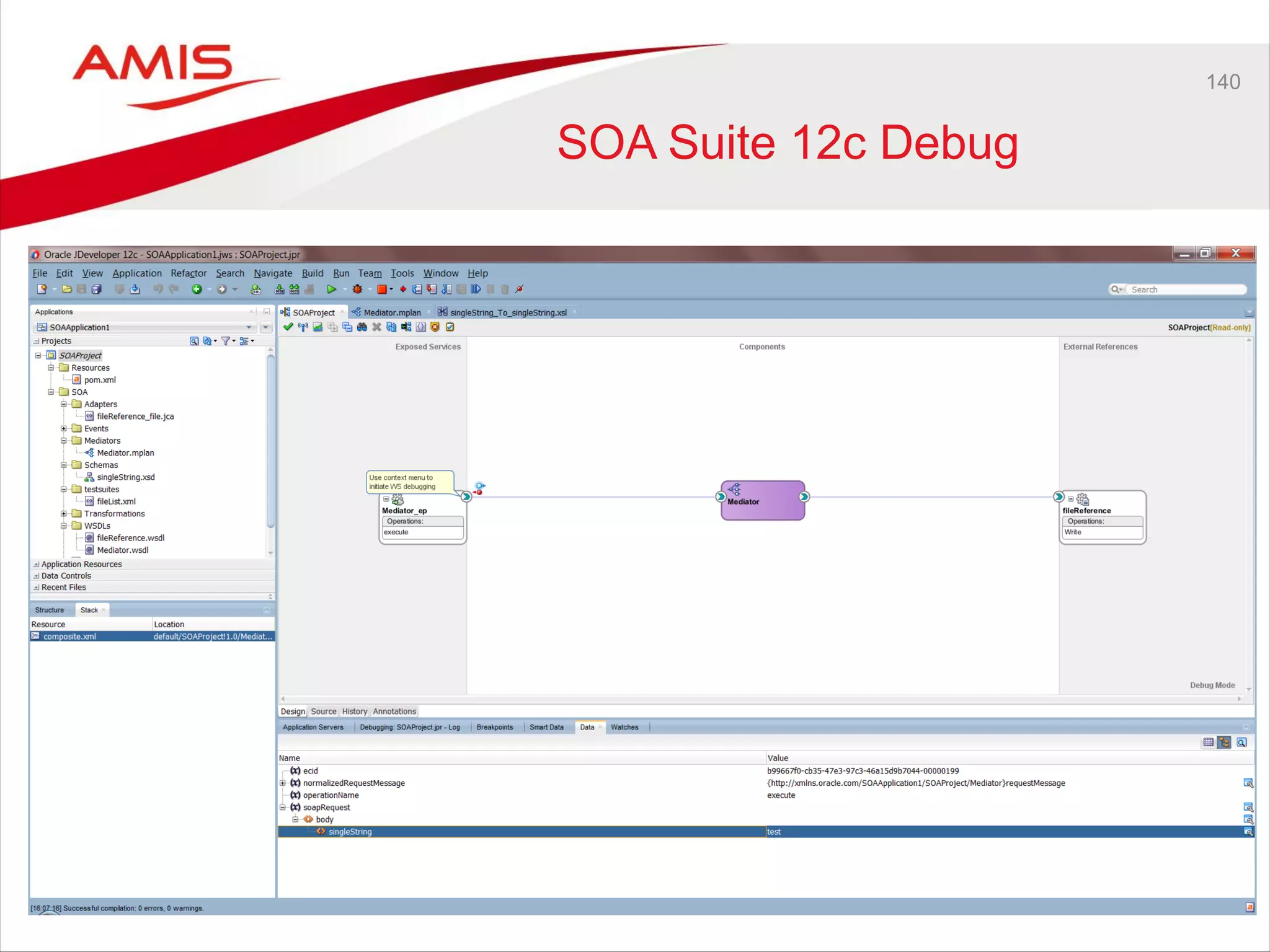Viewport: 1270px width, 952px height.
Task: Click the Data panel search magnifier icon
Action: (1241, 743)
